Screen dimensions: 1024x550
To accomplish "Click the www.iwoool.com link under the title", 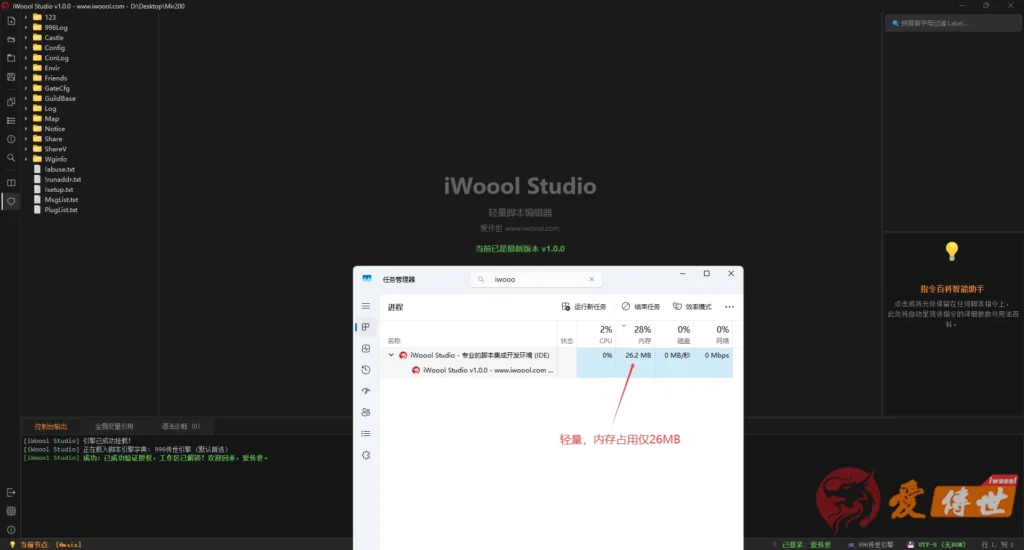I will [532, 229].
